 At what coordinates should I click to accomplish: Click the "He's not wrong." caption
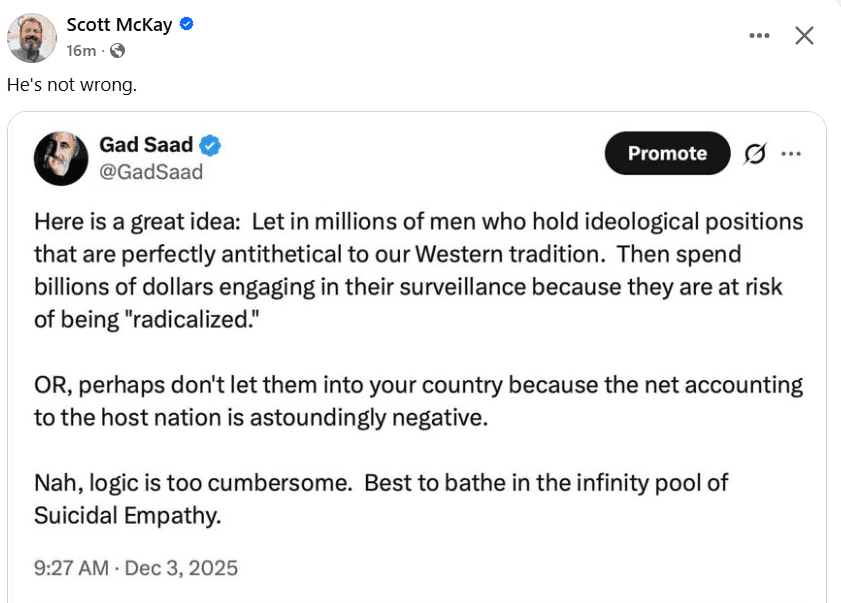72,85
